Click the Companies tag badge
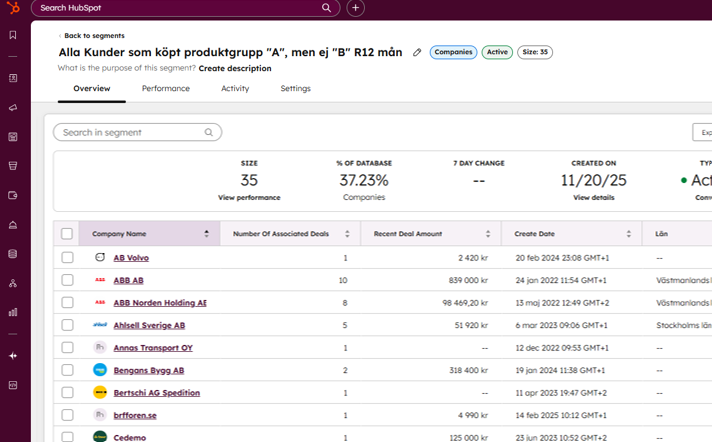Image resolution: width=712 pixels, height=442 pixels. point(453,52)
